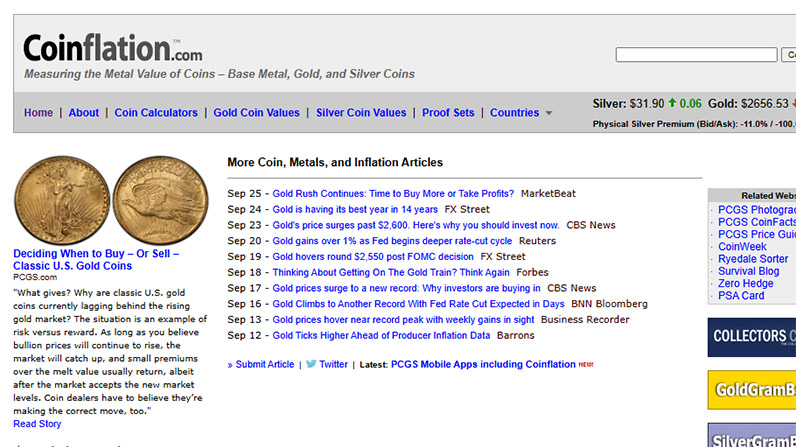
Task: Click the Physical Silver Premium text
Action: 693,124
